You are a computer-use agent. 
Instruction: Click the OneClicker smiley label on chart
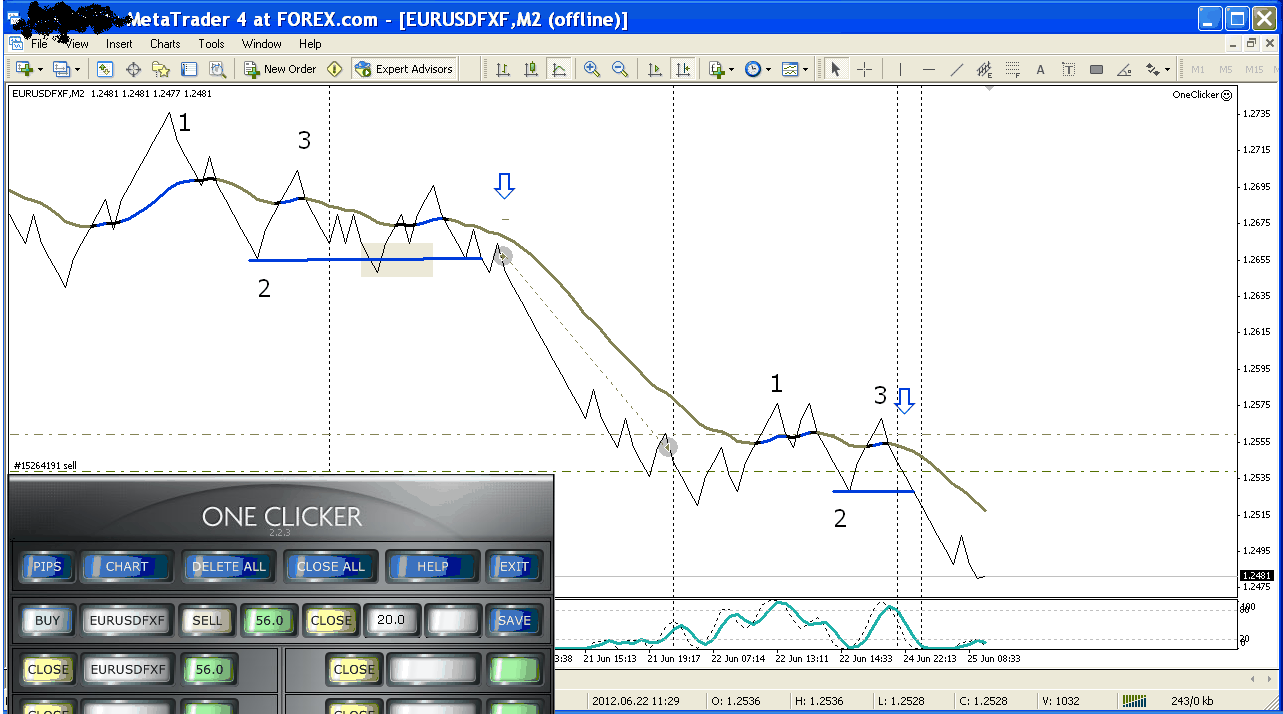tap(1202, 94)
